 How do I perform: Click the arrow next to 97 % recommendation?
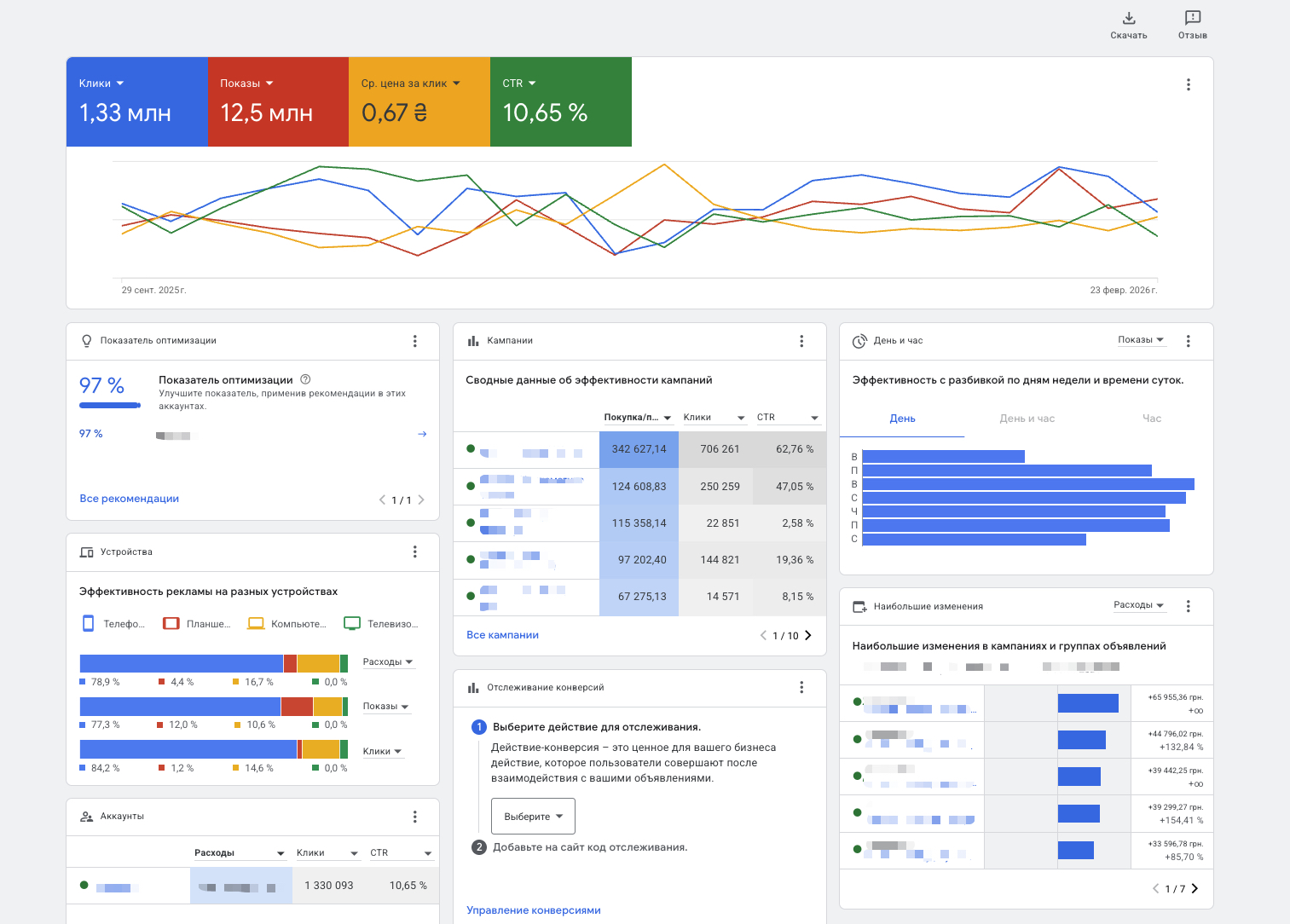(x=421, y=435)
